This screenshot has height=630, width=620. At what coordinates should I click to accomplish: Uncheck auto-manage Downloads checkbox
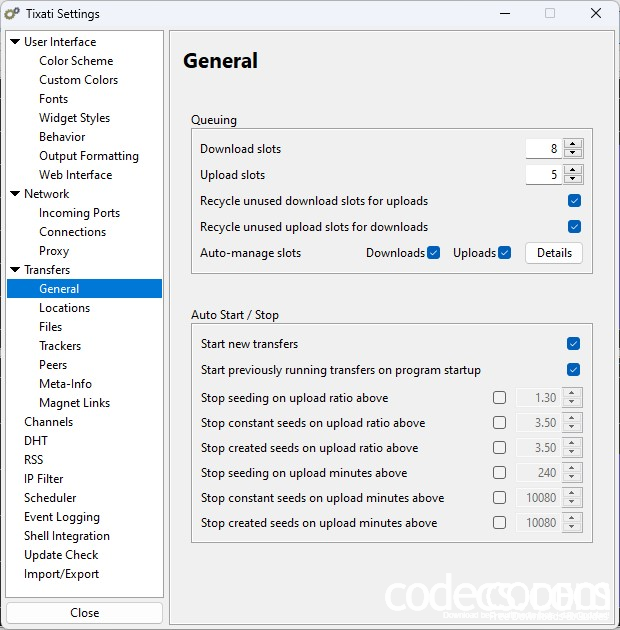pos(434,253)
